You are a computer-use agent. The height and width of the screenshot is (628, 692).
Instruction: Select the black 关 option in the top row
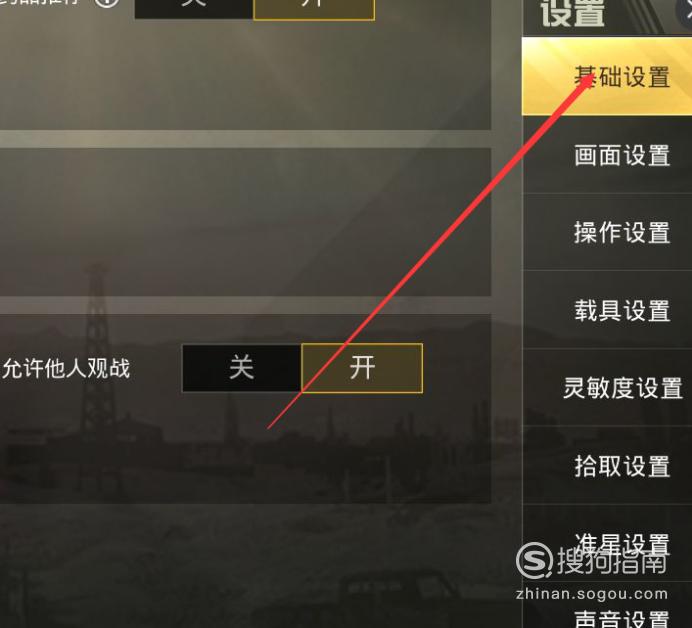[194, 8]
